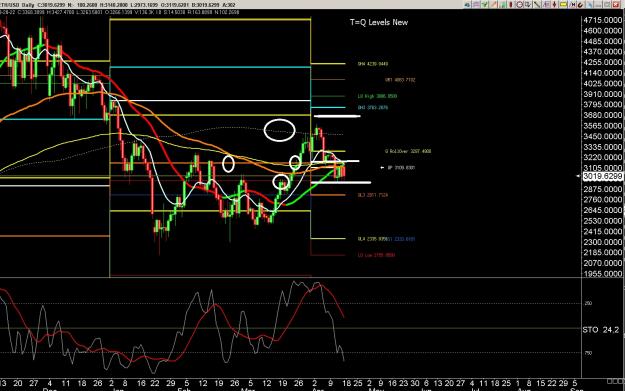Click the BP level label with arrow
This screenshot has width=625, height=391.
398,168
